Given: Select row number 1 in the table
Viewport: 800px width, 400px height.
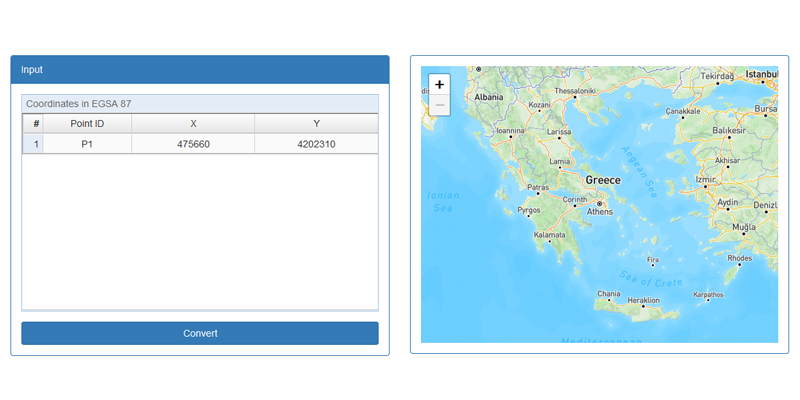Looking at the screenshot, I should click(x=33, y=144).
